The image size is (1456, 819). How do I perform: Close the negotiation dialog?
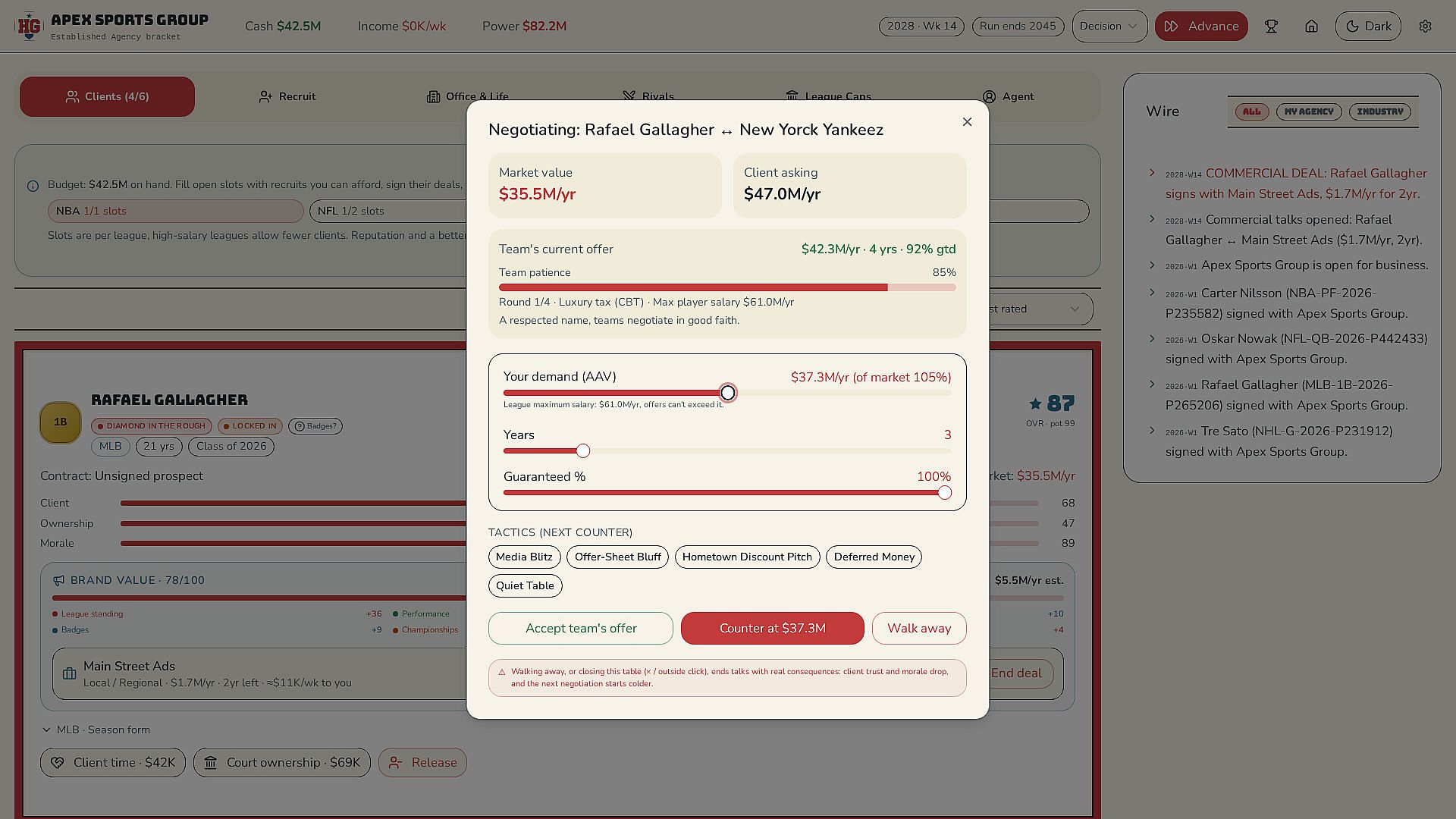coord(967,122)
